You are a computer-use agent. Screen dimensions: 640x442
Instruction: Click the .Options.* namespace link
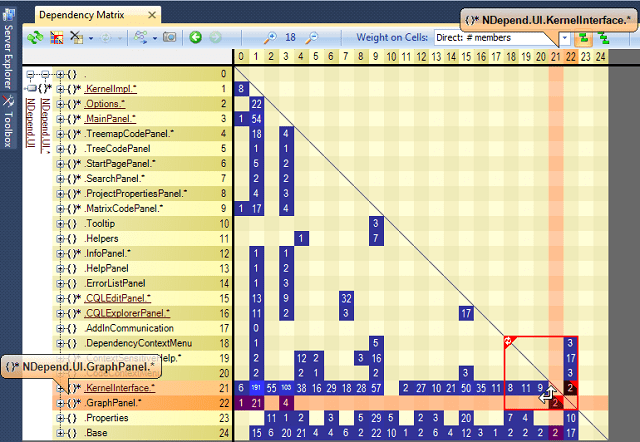coord(105,104)
